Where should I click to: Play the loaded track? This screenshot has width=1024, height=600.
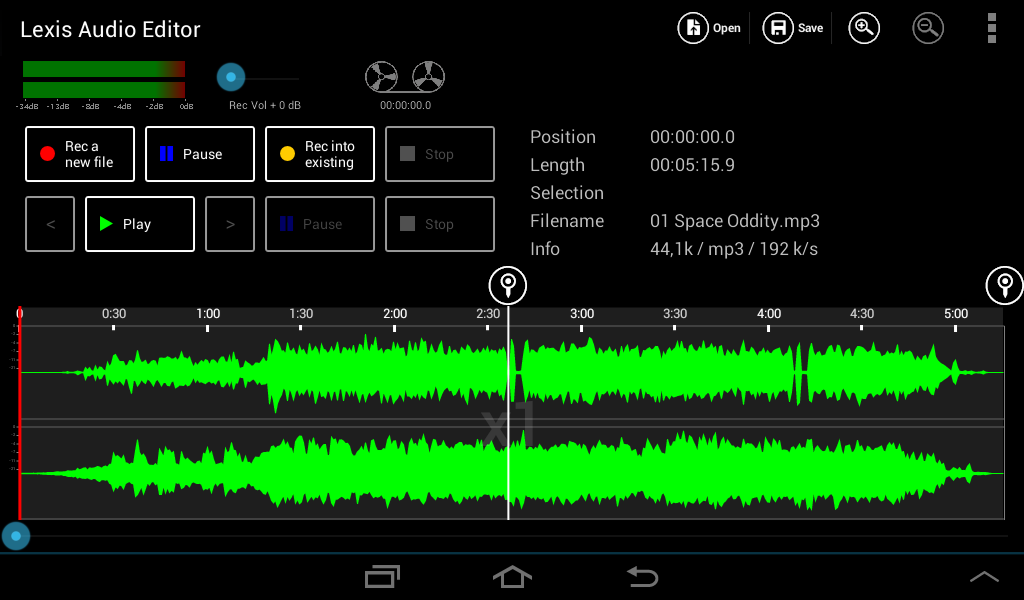(x=140, y=224)
